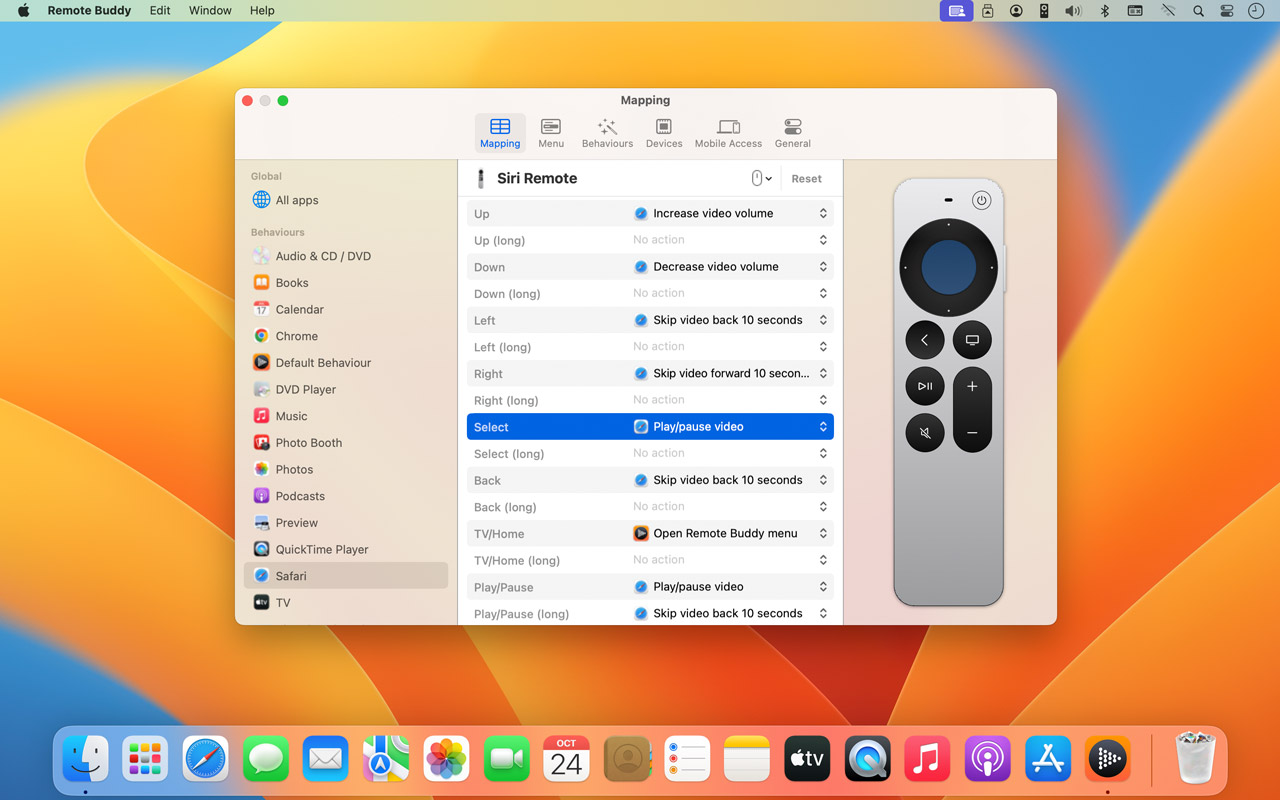Open the General preferences pane
The height and width of the screenshot is (800, 1280).
[792, 132]
